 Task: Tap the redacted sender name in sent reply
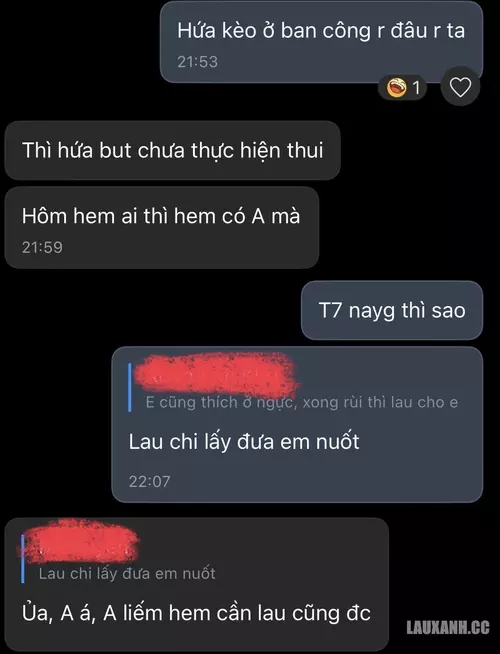pos(217,373)
